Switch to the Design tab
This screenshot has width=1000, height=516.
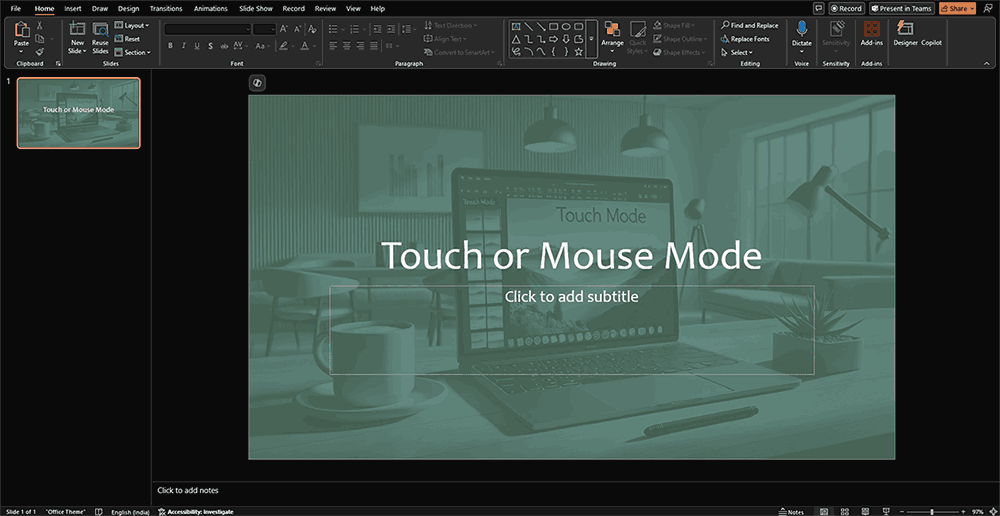pyautogui.click(x=128, y=8)
